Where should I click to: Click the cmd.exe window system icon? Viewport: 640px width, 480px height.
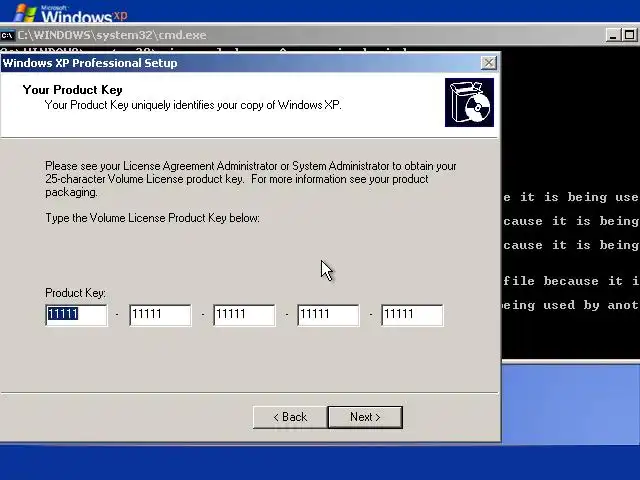[7, 36]
